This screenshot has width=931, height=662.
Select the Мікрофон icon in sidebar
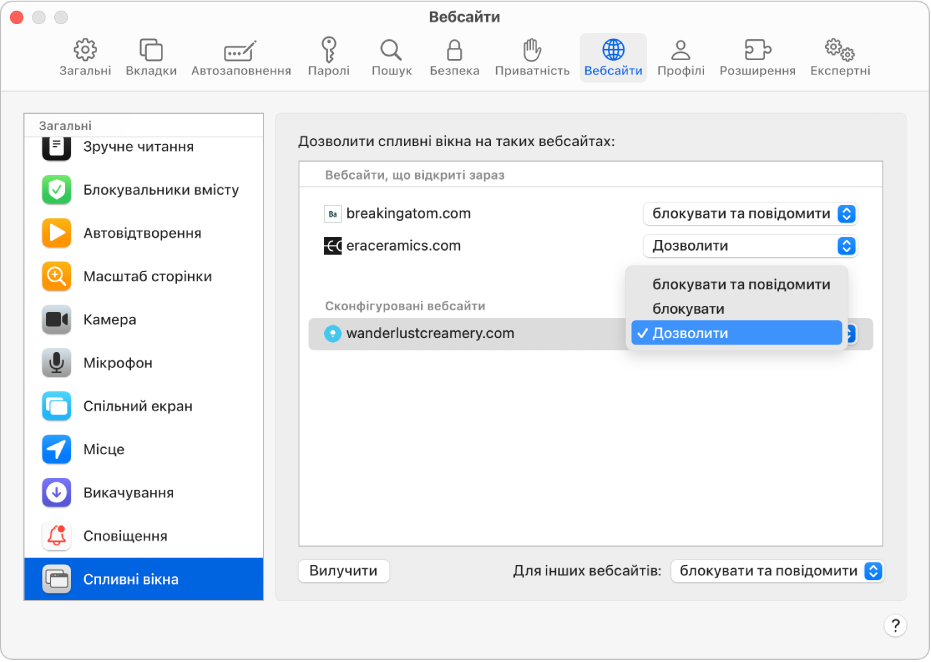56,363
